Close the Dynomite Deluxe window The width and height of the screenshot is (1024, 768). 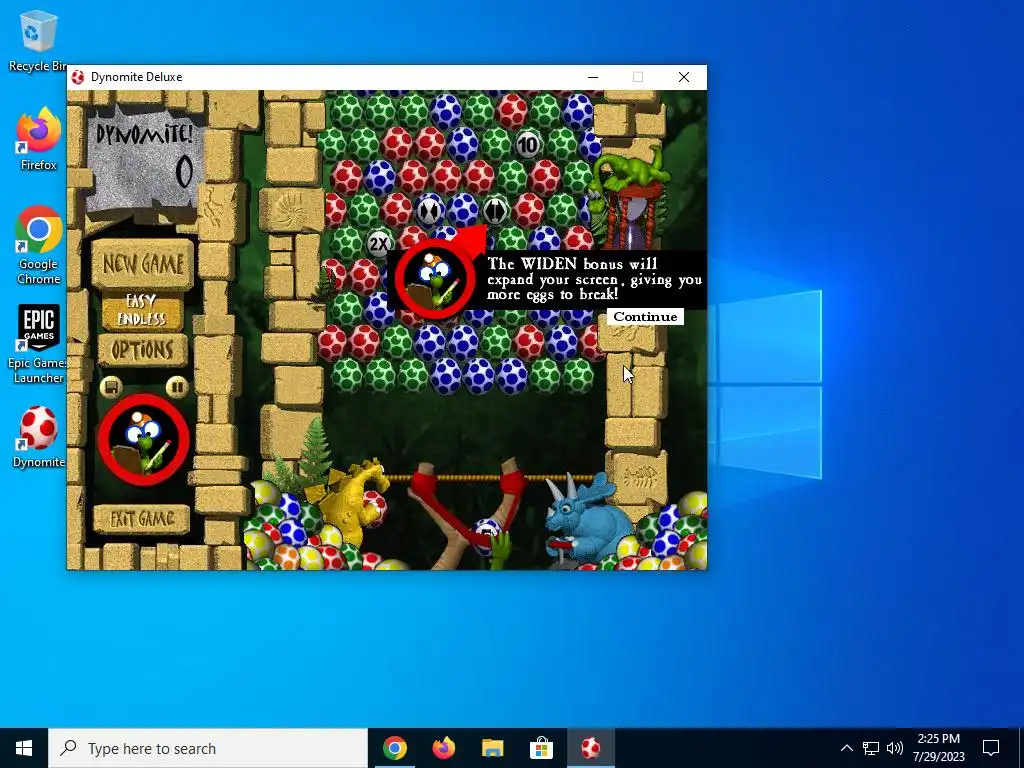click(x=684, y=77)
